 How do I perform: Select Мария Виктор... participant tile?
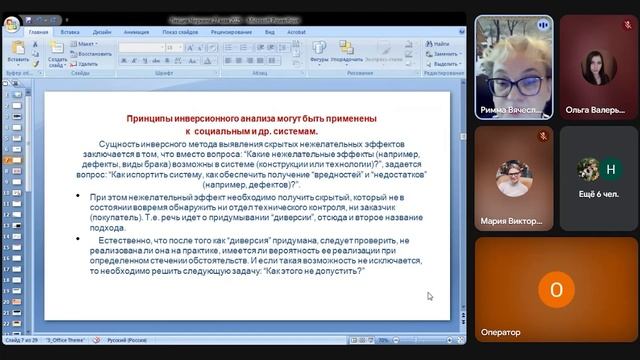[514, 178]
